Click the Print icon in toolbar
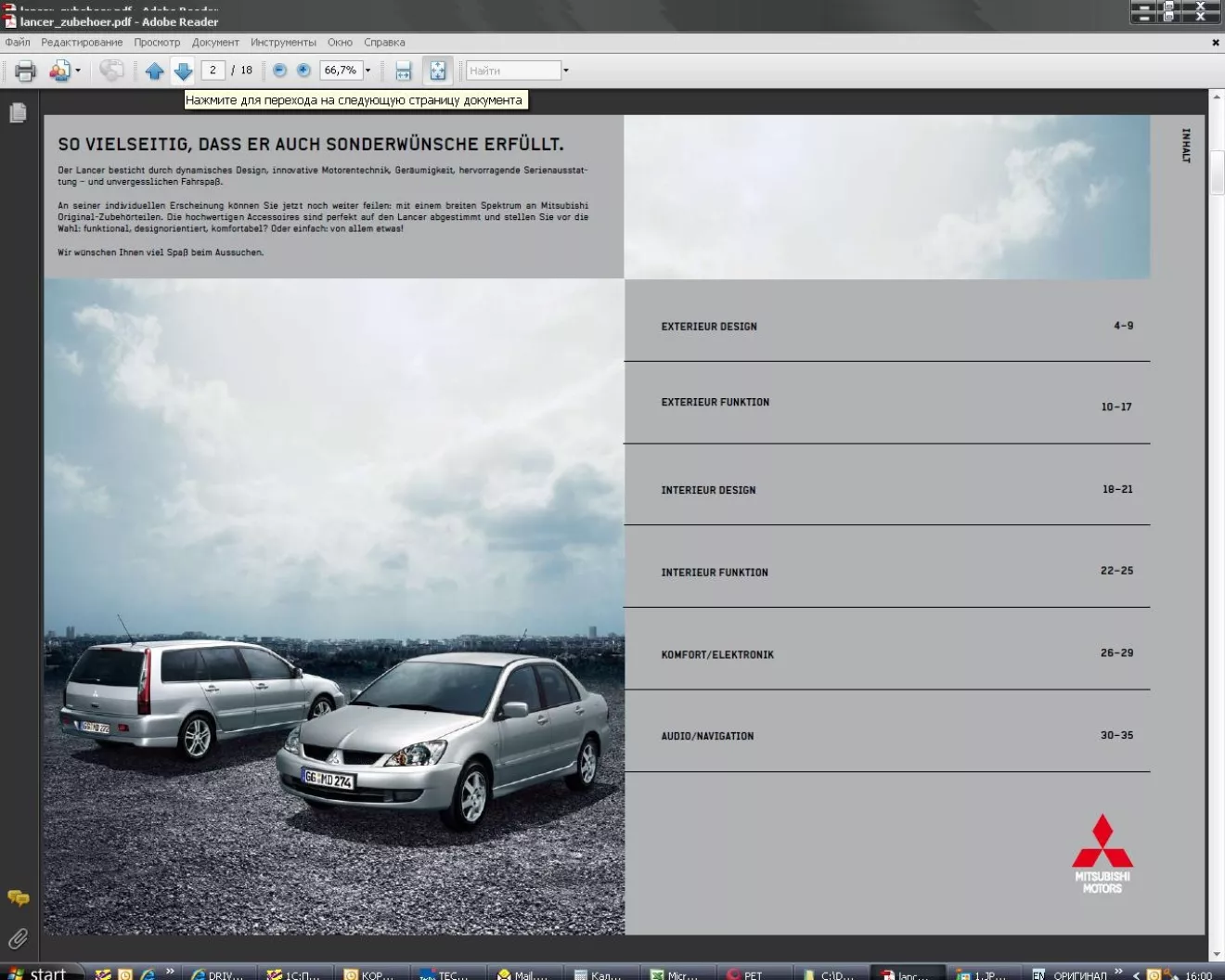This screenshot has height=980, width=1225. coord(25,71)
